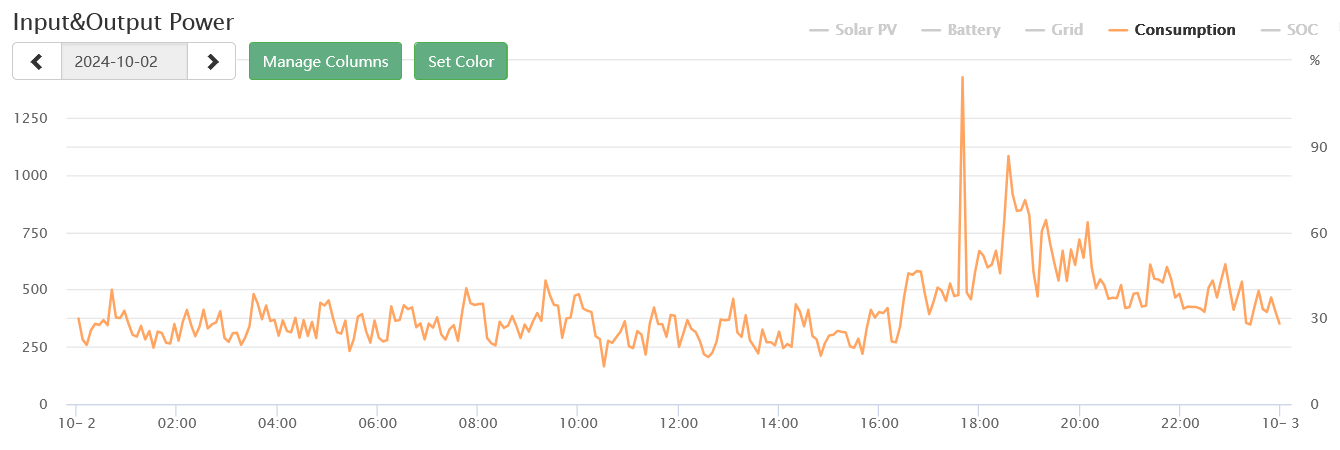1340x450 pixels.
Task: Select the 12:00 x-axis time label
Action: 679,423
